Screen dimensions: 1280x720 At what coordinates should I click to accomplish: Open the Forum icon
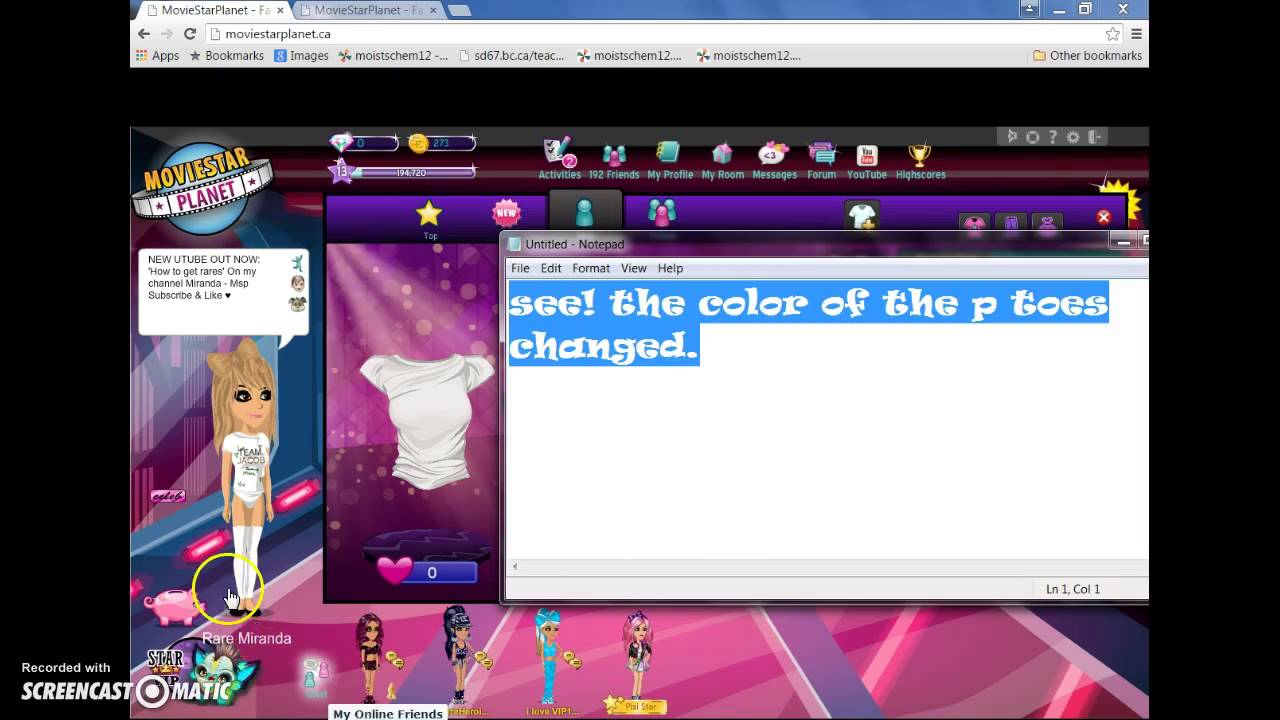[821, 160]
